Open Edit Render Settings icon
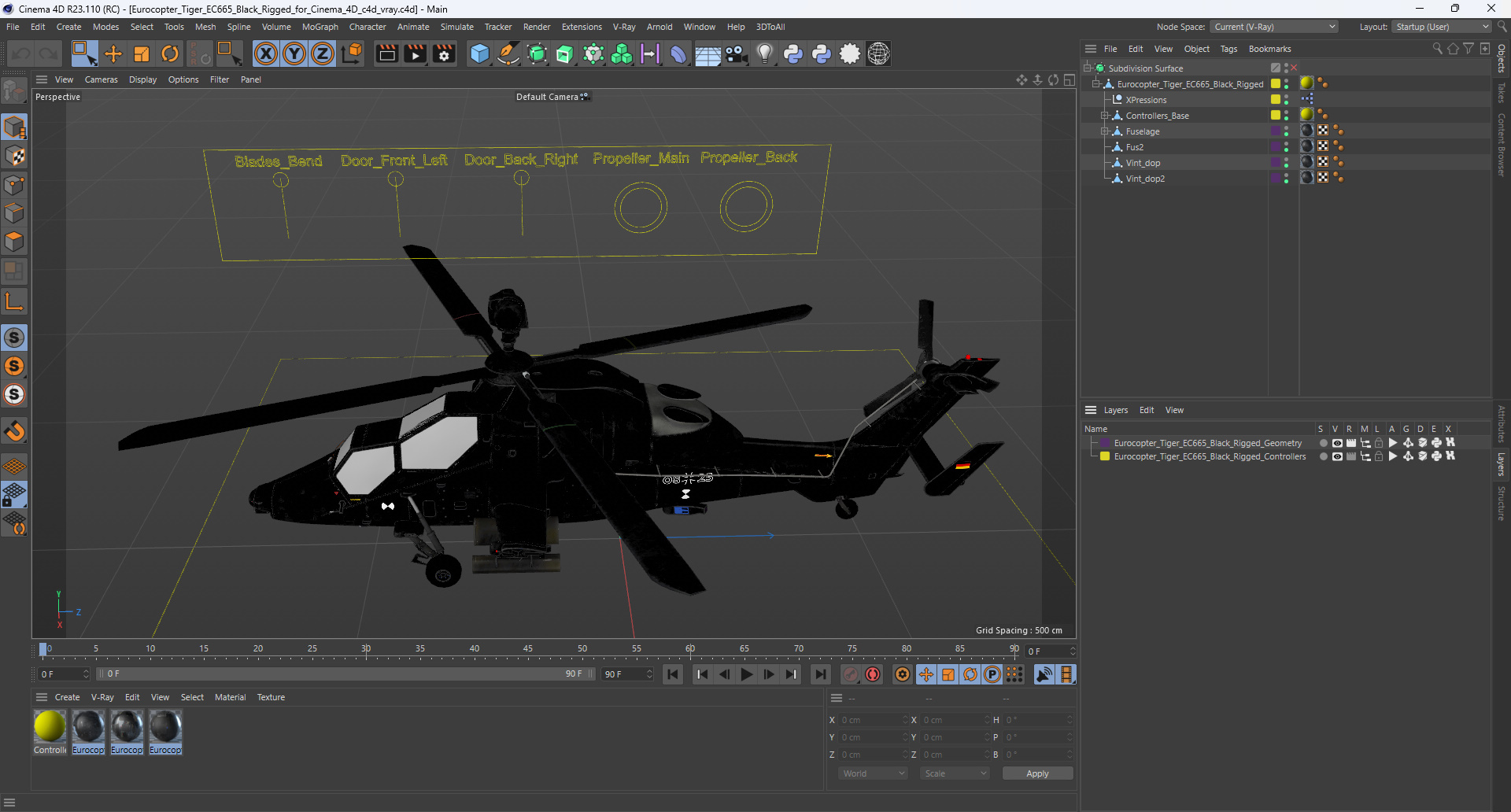This screenshot has height=812, width=1511. click(445, 54)
